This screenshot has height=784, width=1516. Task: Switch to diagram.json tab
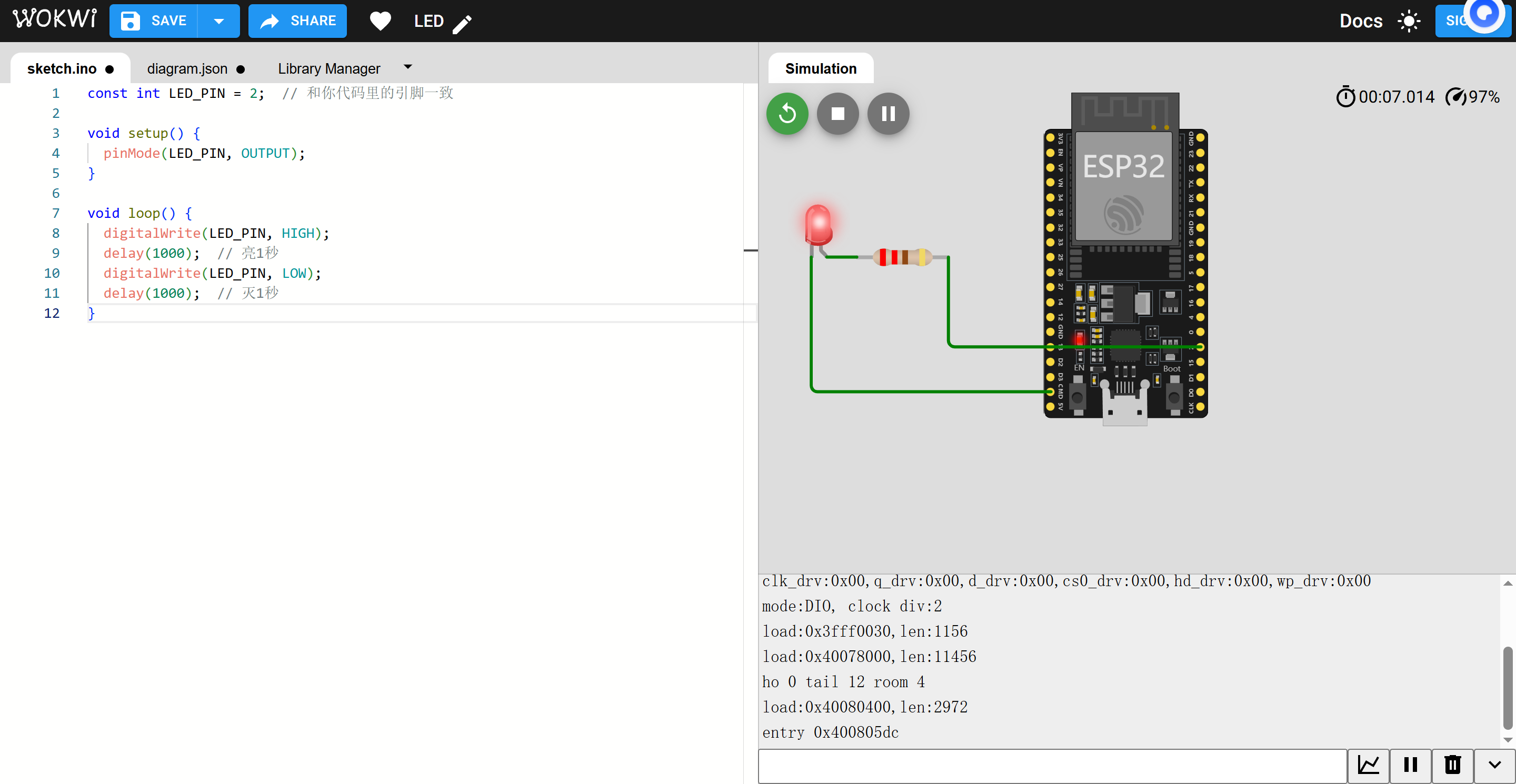pos(187,69)
